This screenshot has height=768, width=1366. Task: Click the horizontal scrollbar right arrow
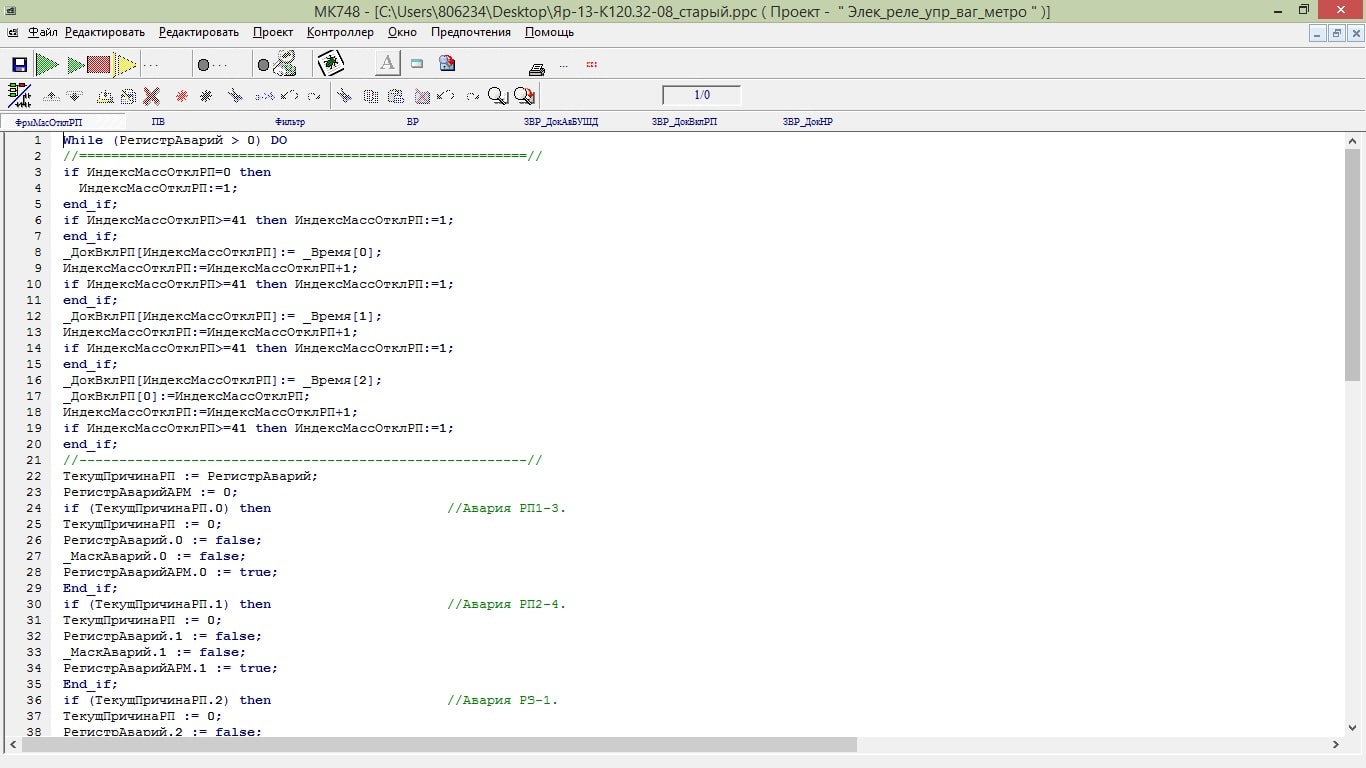pyautogui.click(x=1335, y=745)
